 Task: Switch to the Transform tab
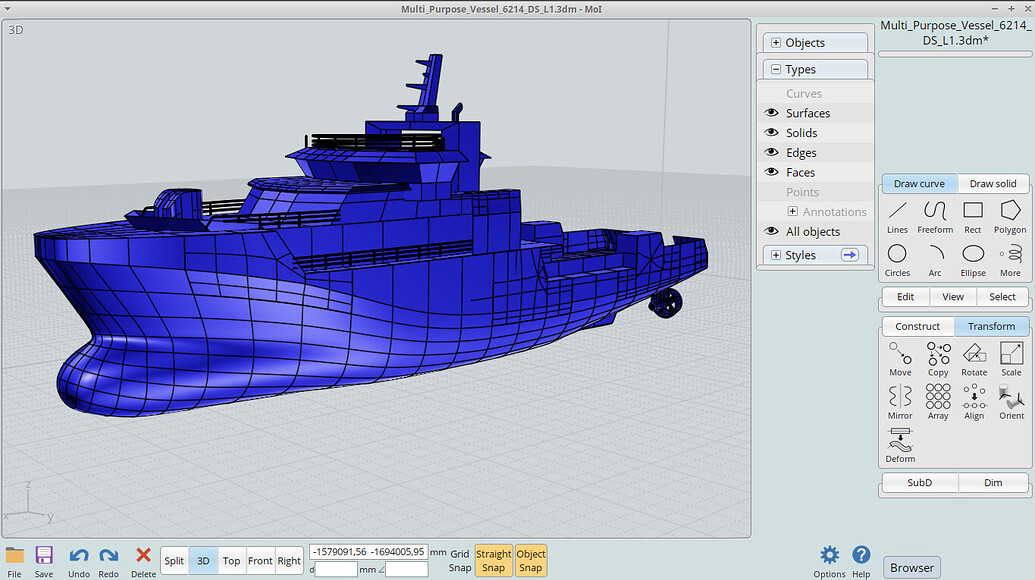[991, 326]
